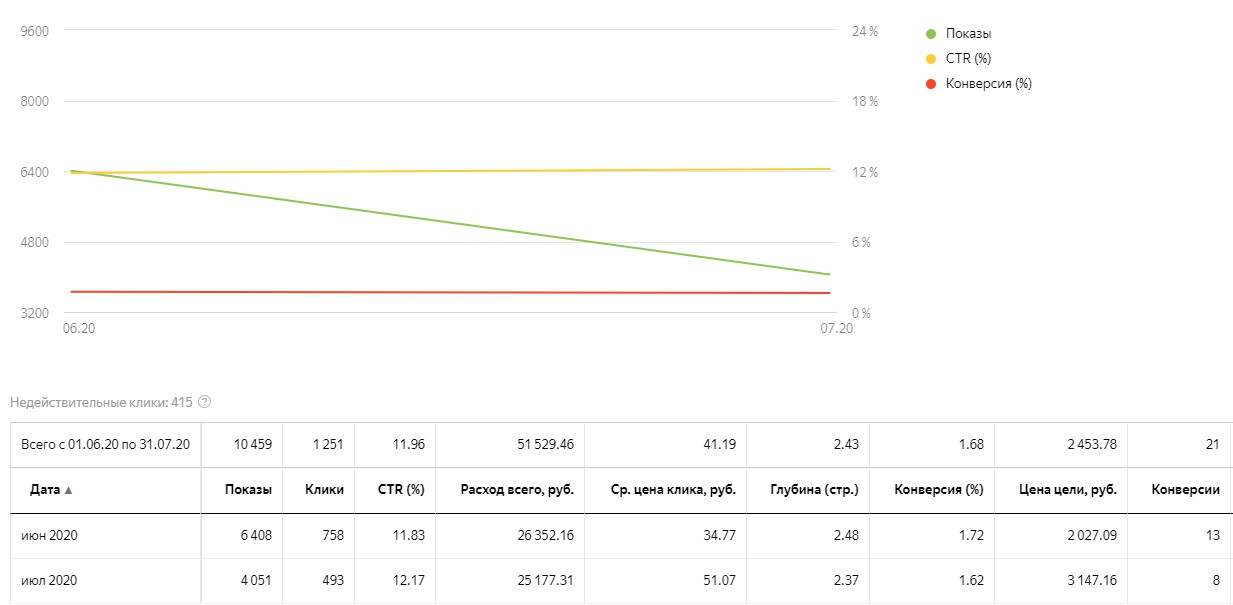Screen dimensions: 1233x605
Task: Click the yellow CTR (%) legend dot
Action: (931, 59)
